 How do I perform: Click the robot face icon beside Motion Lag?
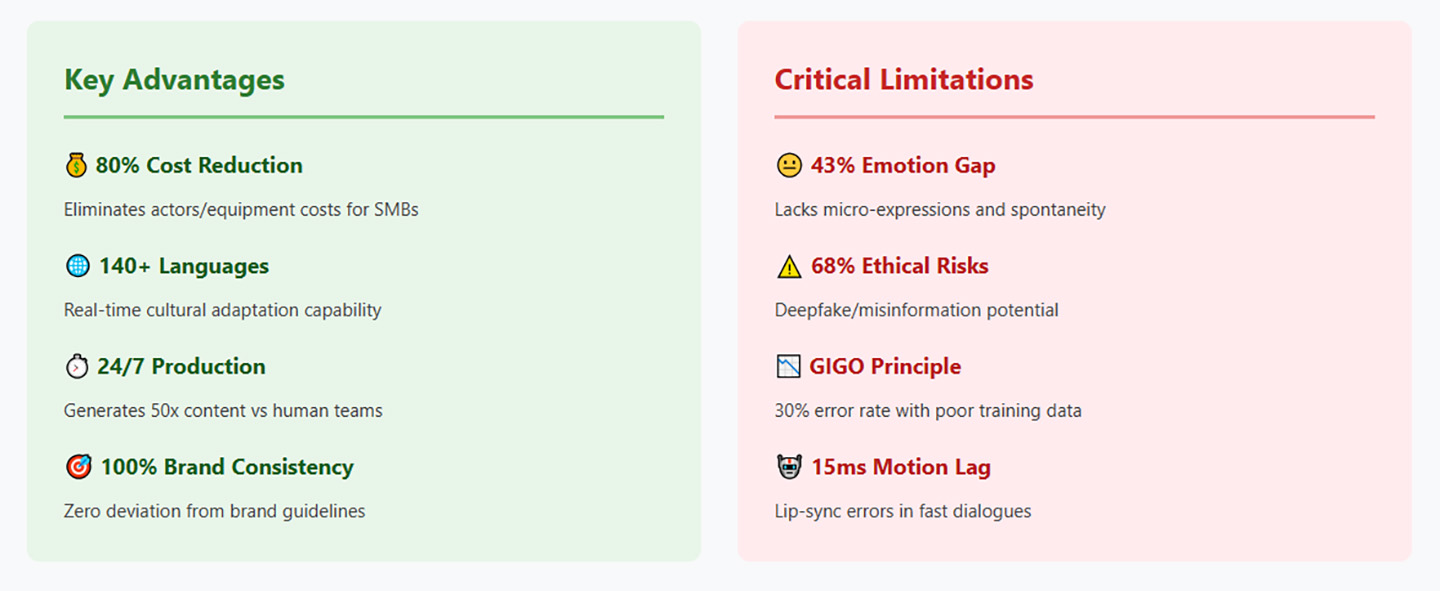click(789, 467)
